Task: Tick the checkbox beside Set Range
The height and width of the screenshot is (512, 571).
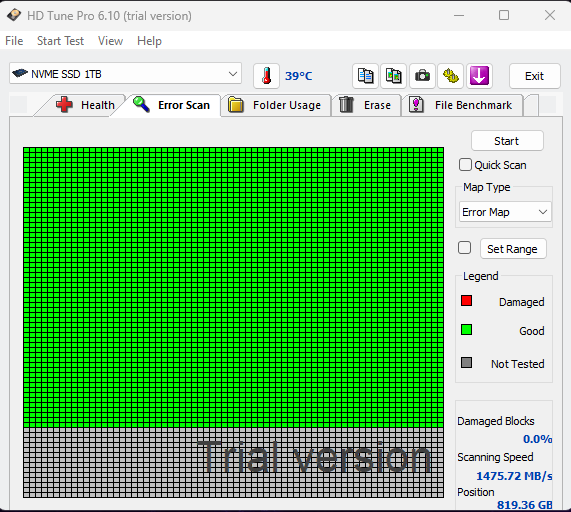Action: tap(464, 248)
